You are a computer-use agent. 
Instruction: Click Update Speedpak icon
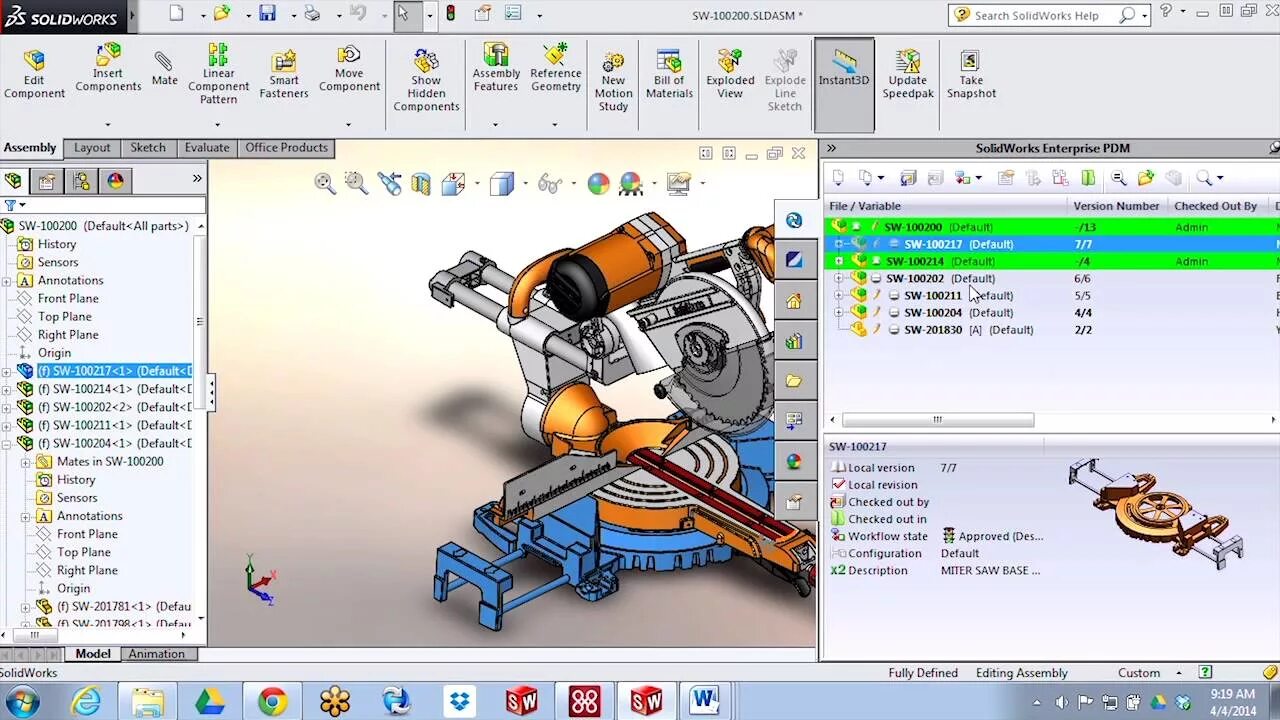(x=907, y=73)
